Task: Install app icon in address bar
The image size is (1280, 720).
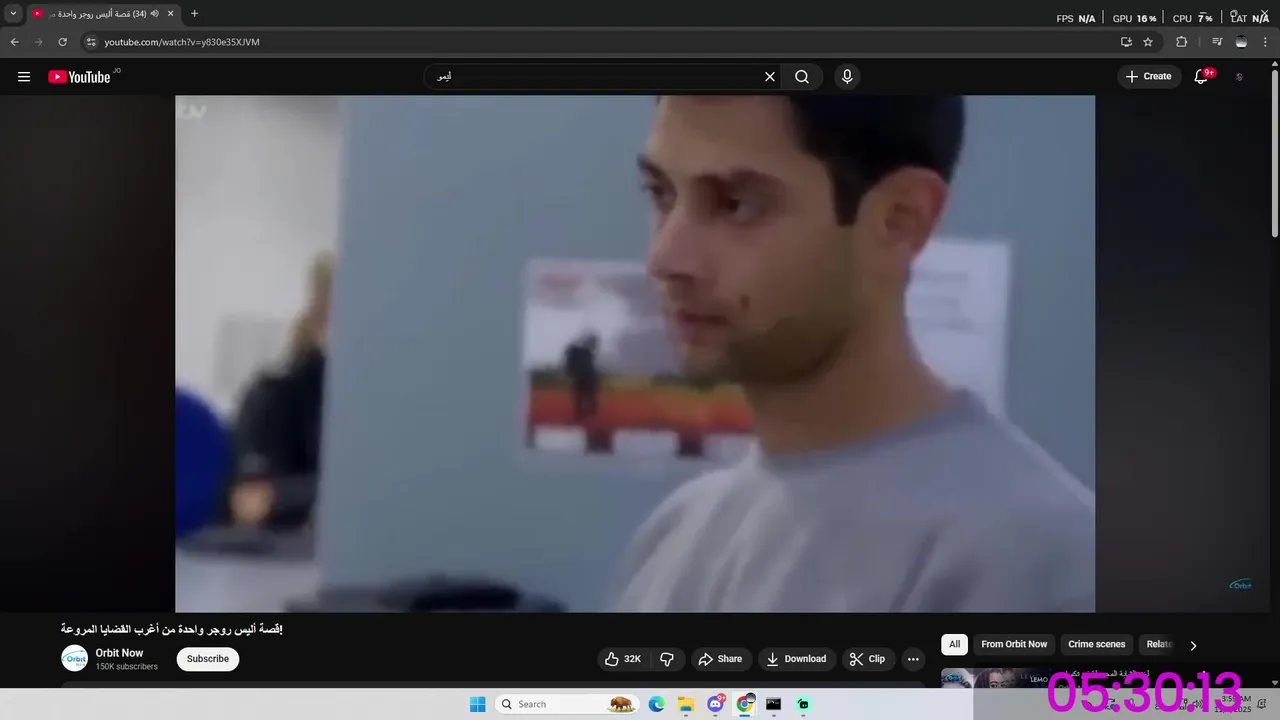Action: click(x=1126, y=42)
